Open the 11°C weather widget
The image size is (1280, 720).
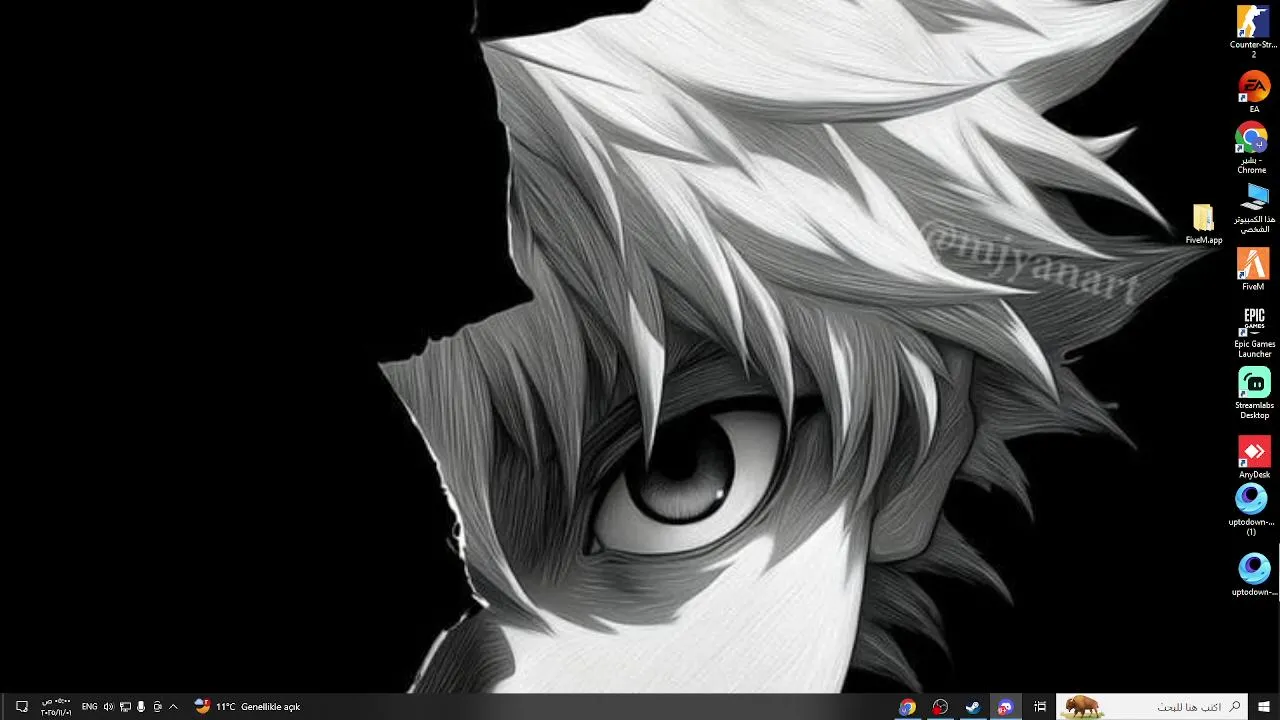[x=247, y=707]
